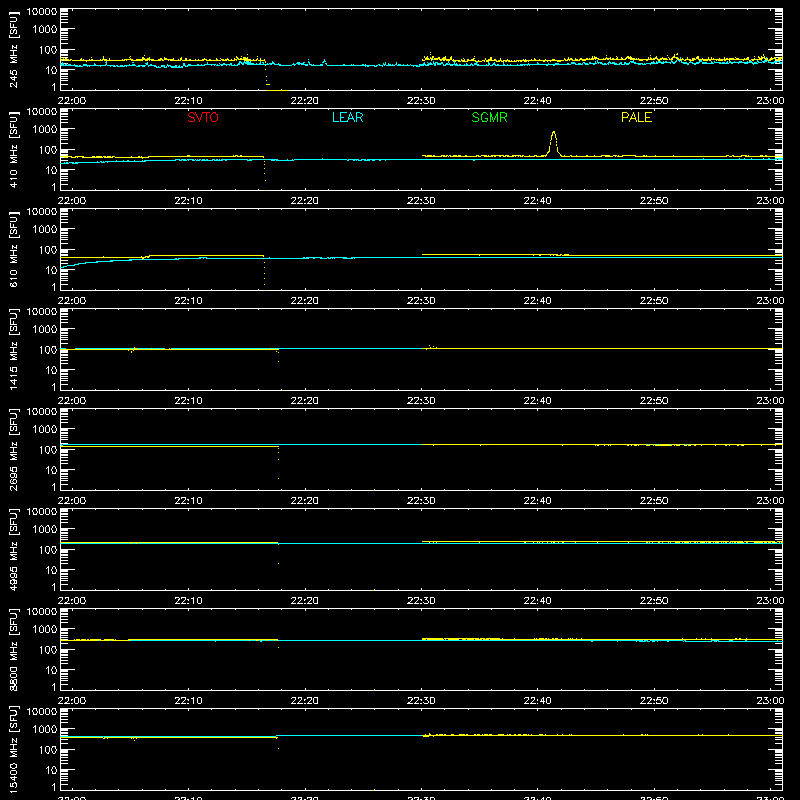The width and height of the screenshot is (800, 800).
Task: Click 22:40 tick under the 410 MHz plot
Action: tap(537, 201)
